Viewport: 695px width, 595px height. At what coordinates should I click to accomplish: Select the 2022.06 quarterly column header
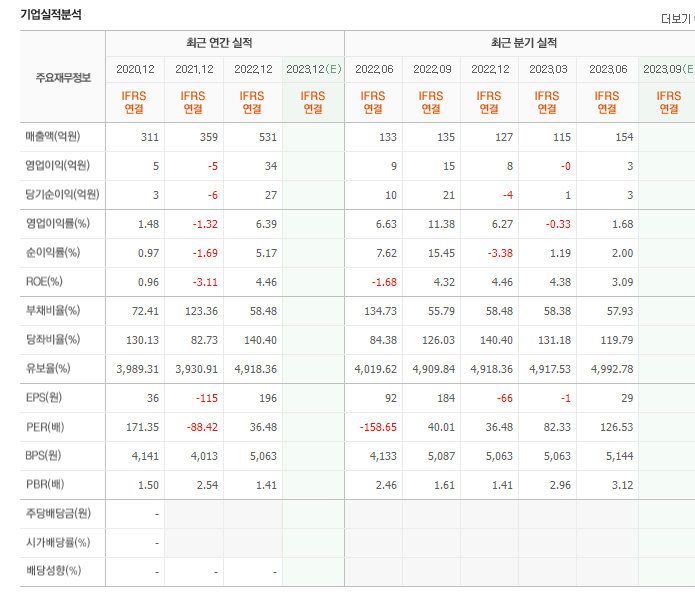point(374,69)
